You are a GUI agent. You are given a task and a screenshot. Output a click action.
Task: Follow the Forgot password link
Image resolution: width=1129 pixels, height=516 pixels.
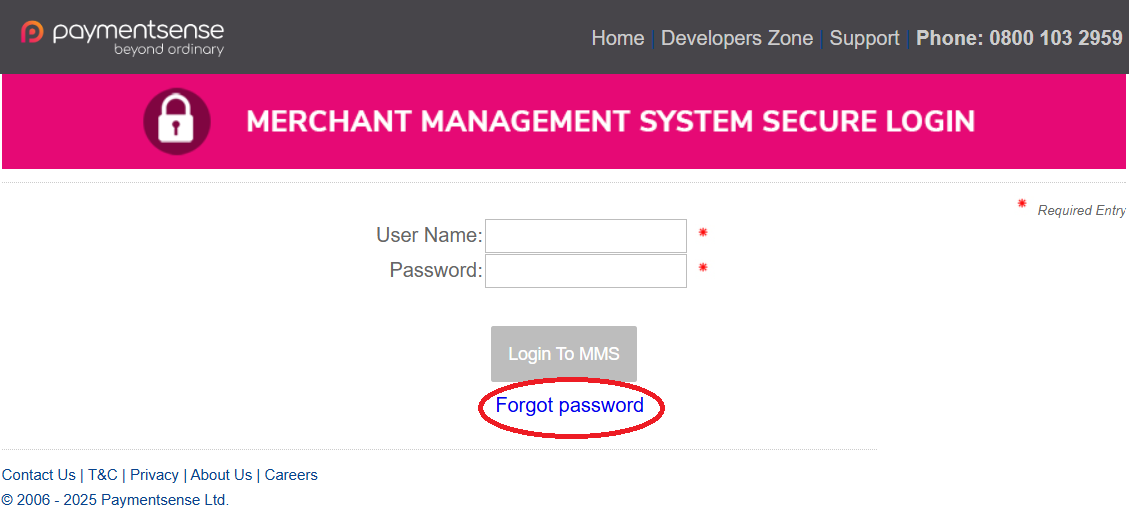tap(570, 405)
